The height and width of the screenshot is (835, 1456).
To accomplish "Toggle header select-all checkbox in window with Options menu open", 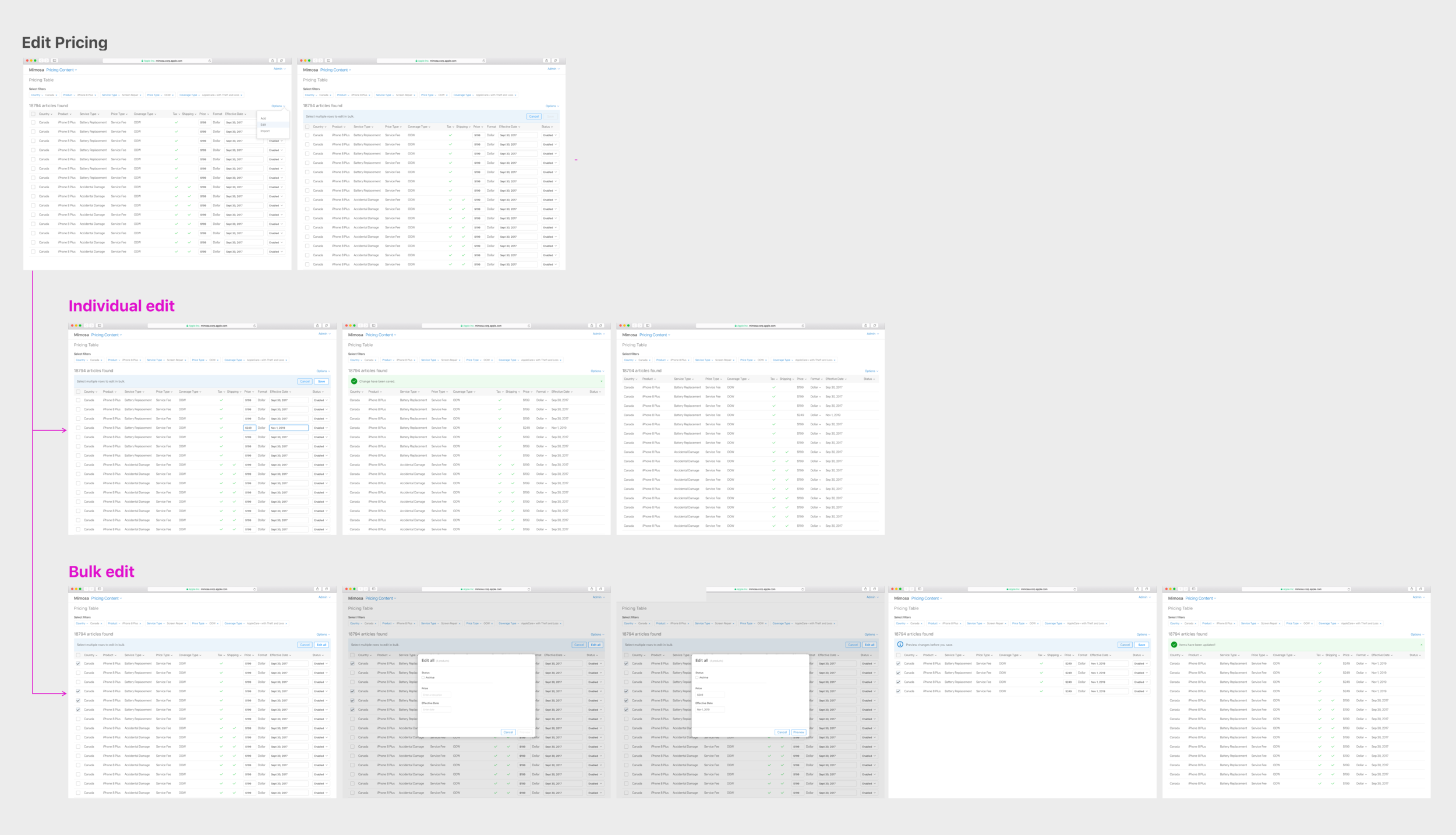I will point(33,114).
